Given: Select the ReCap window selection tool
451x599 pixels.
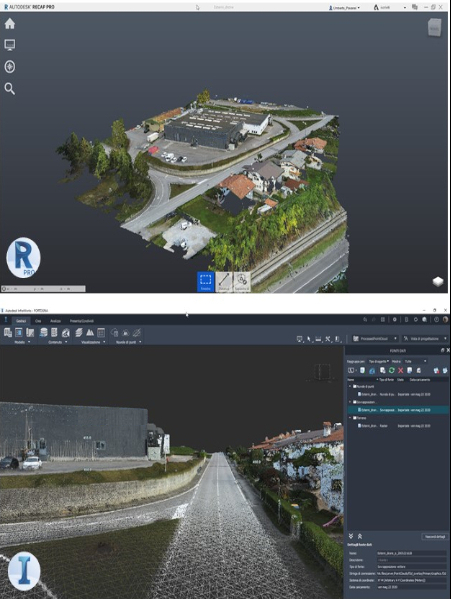Looking at the screenshot, I should click(205, 282).
